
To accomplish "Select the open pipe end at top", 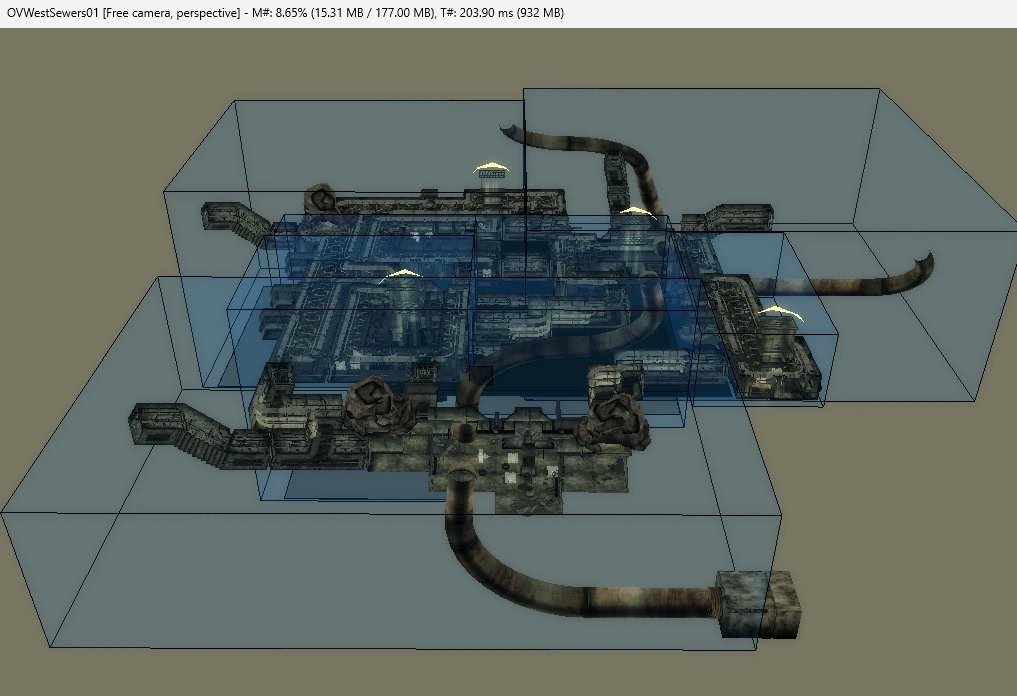I will 510,129.
